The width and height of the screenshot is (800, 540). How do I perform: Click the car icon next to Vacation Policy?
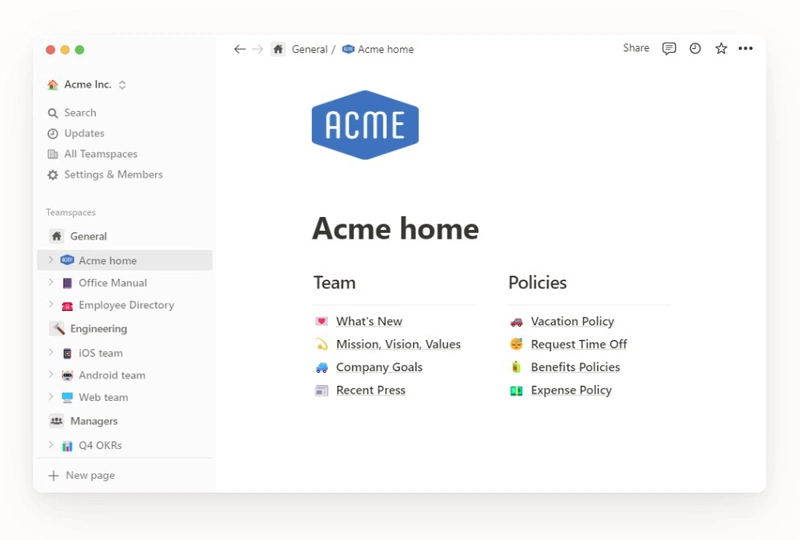point(516,322)
